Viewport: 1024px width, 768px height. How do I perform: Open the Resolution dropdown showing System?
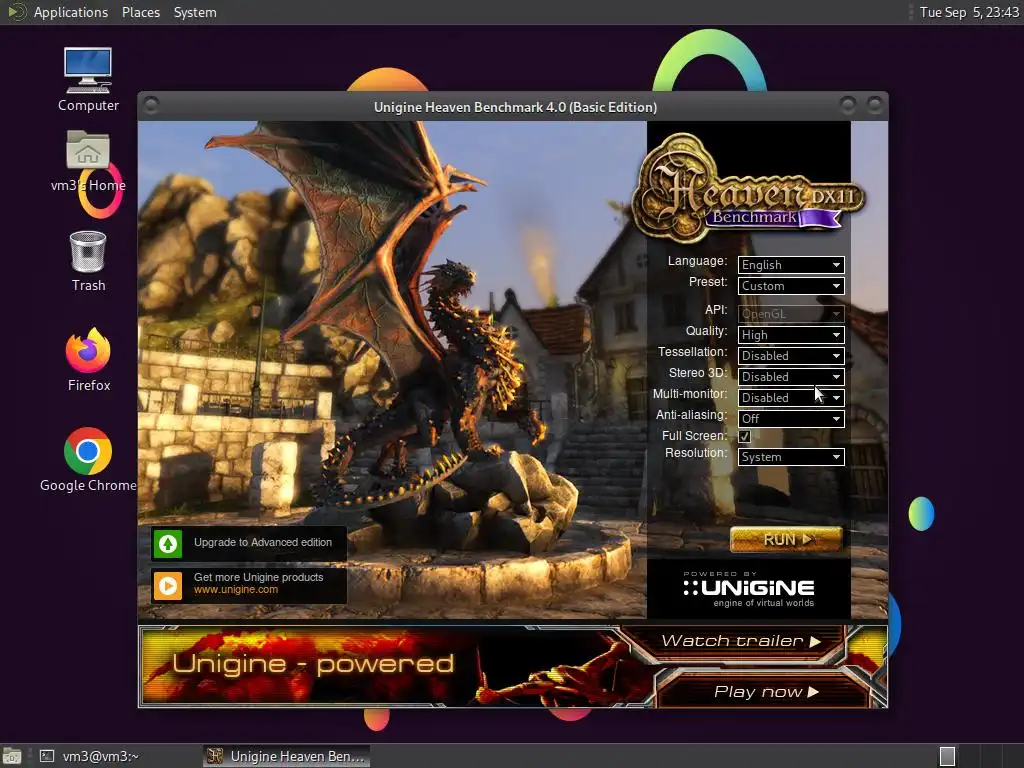pyautogui.click(x=791, y=456)
